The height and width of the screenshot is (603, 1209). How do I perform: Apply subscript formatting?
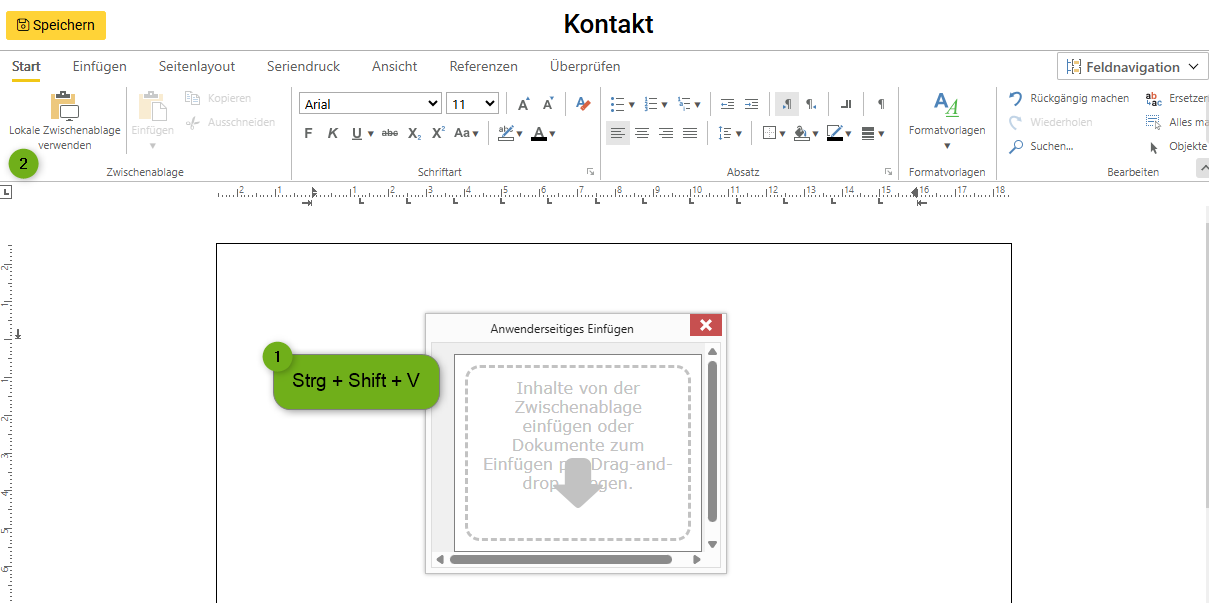(414, 133)
